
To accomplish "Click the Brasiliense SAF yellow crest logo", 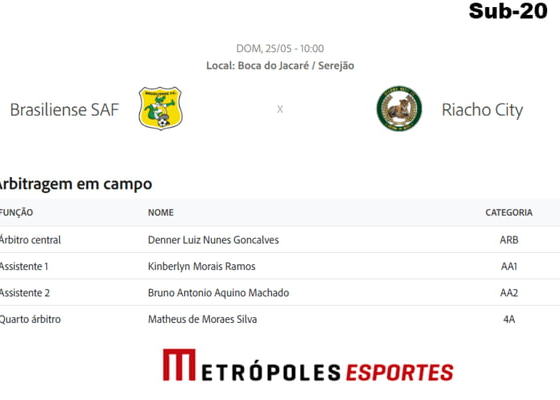I will [160, 108].
